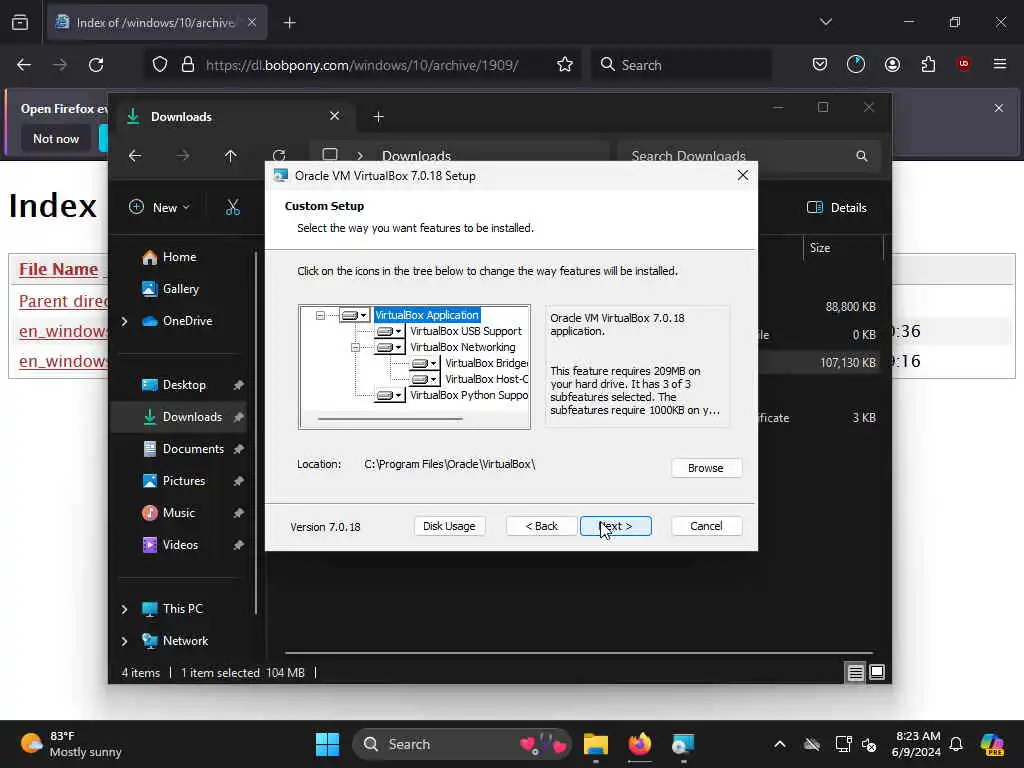Open a new Firefox tab
Image resolution: width=1024 pixels, height=768 pixels.
pos(289,23)
